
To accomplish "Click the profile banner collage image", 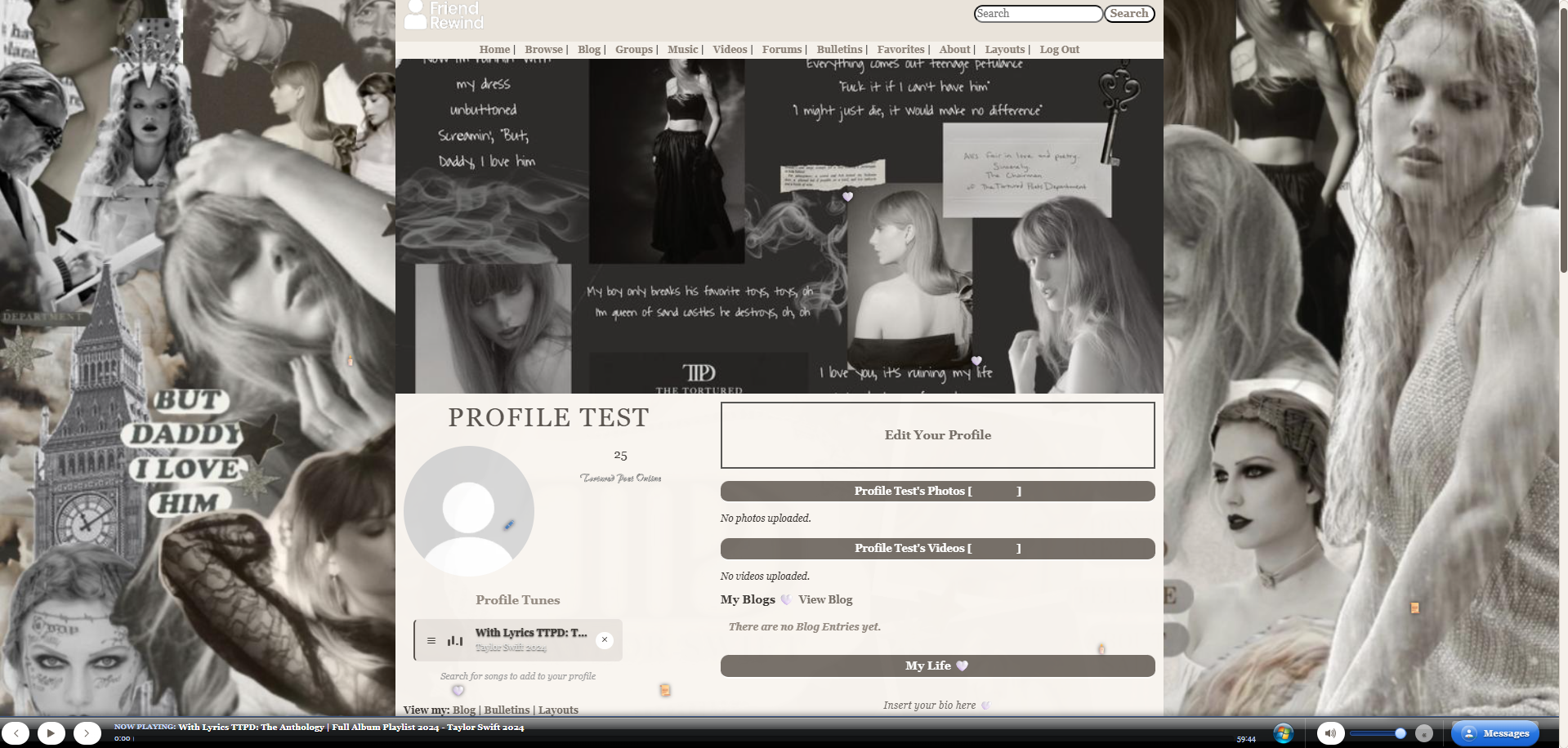I will (780, 226).
